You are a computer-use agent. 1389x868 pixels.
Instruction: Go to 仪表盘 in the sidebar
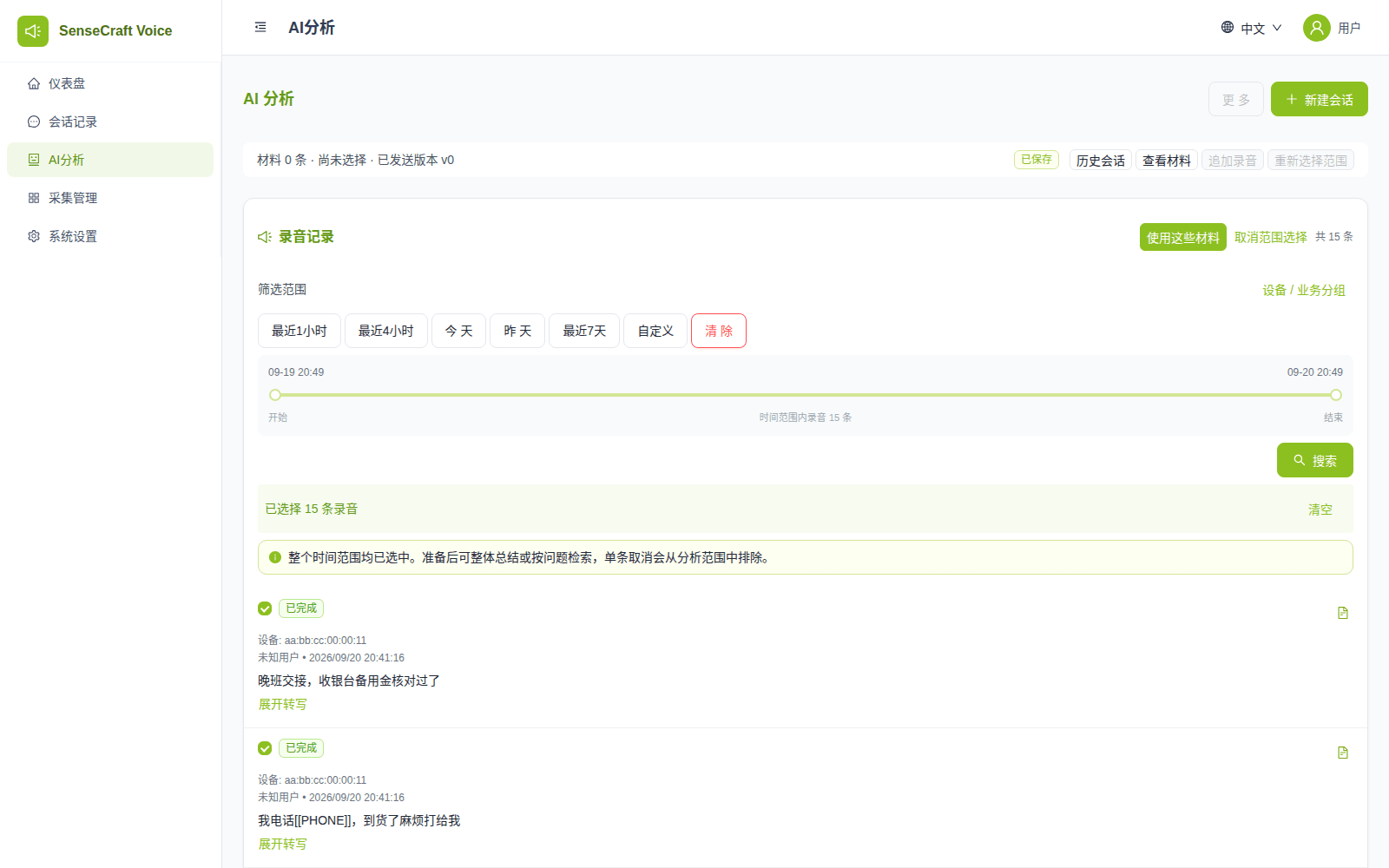[x=110, y=83]
